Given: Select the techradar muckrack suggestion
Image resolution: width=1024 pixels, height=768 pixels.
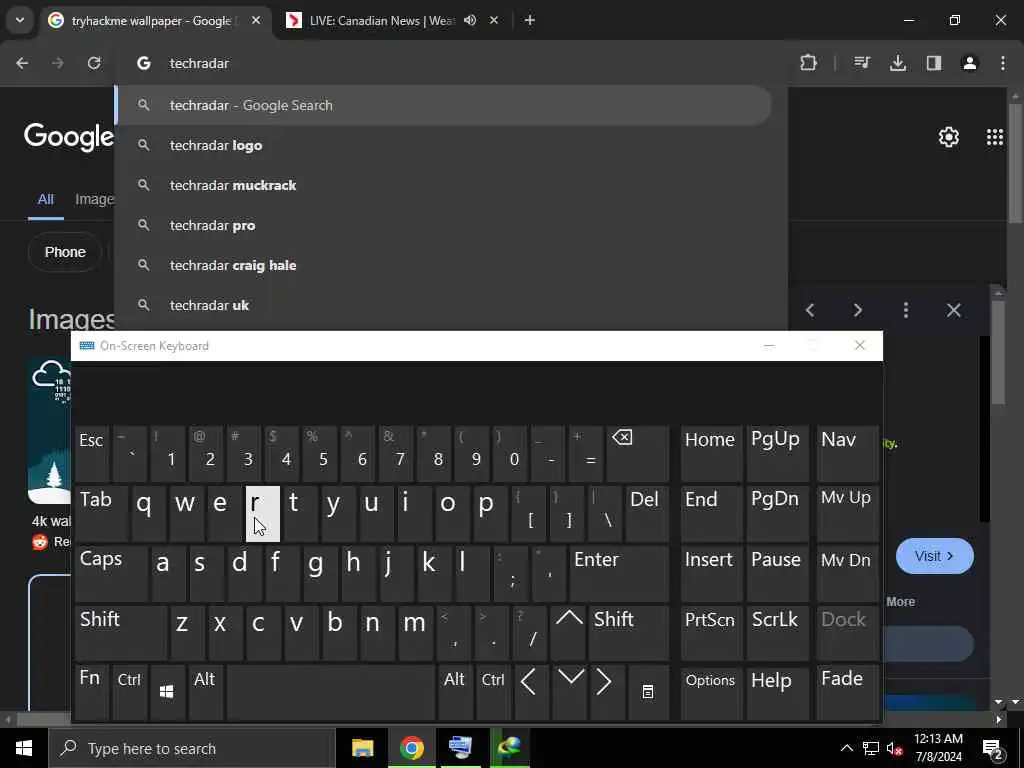Looking at the screenshot, I should pos(444,185).
